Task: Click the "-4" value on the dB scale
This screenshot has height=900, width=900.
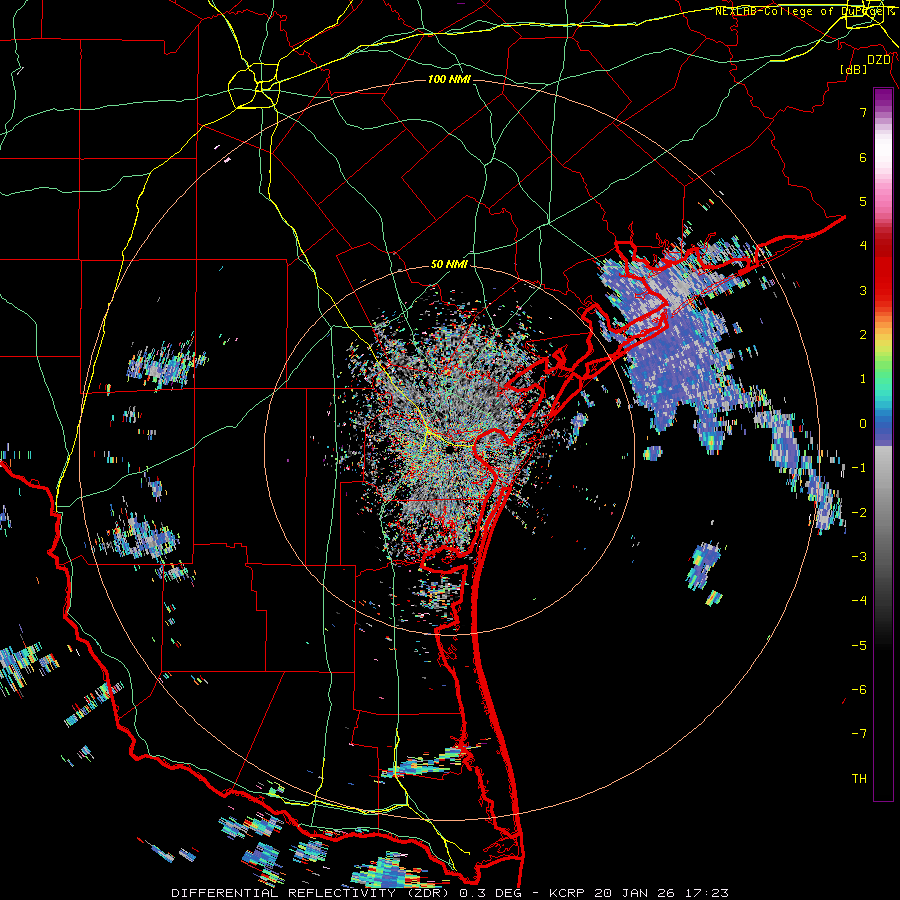Action: [x=859, y=601]
